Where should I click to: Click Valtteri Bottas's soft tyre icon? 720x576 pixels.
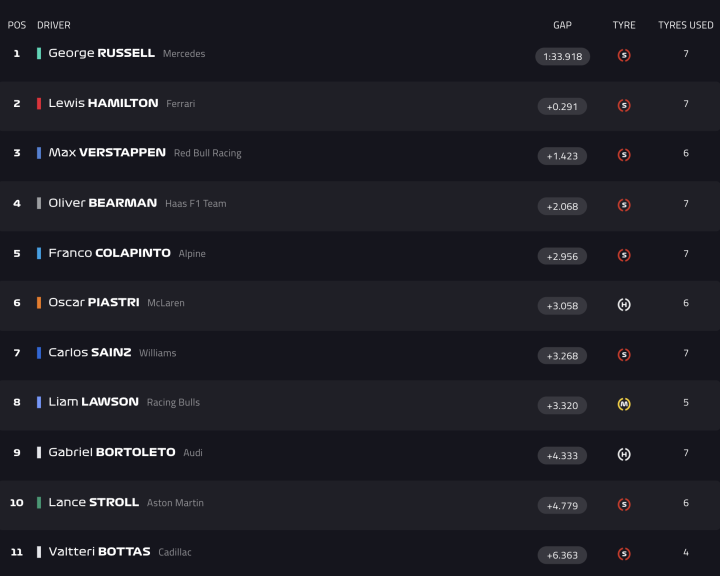pyautogui.click(x=624, y=554)
